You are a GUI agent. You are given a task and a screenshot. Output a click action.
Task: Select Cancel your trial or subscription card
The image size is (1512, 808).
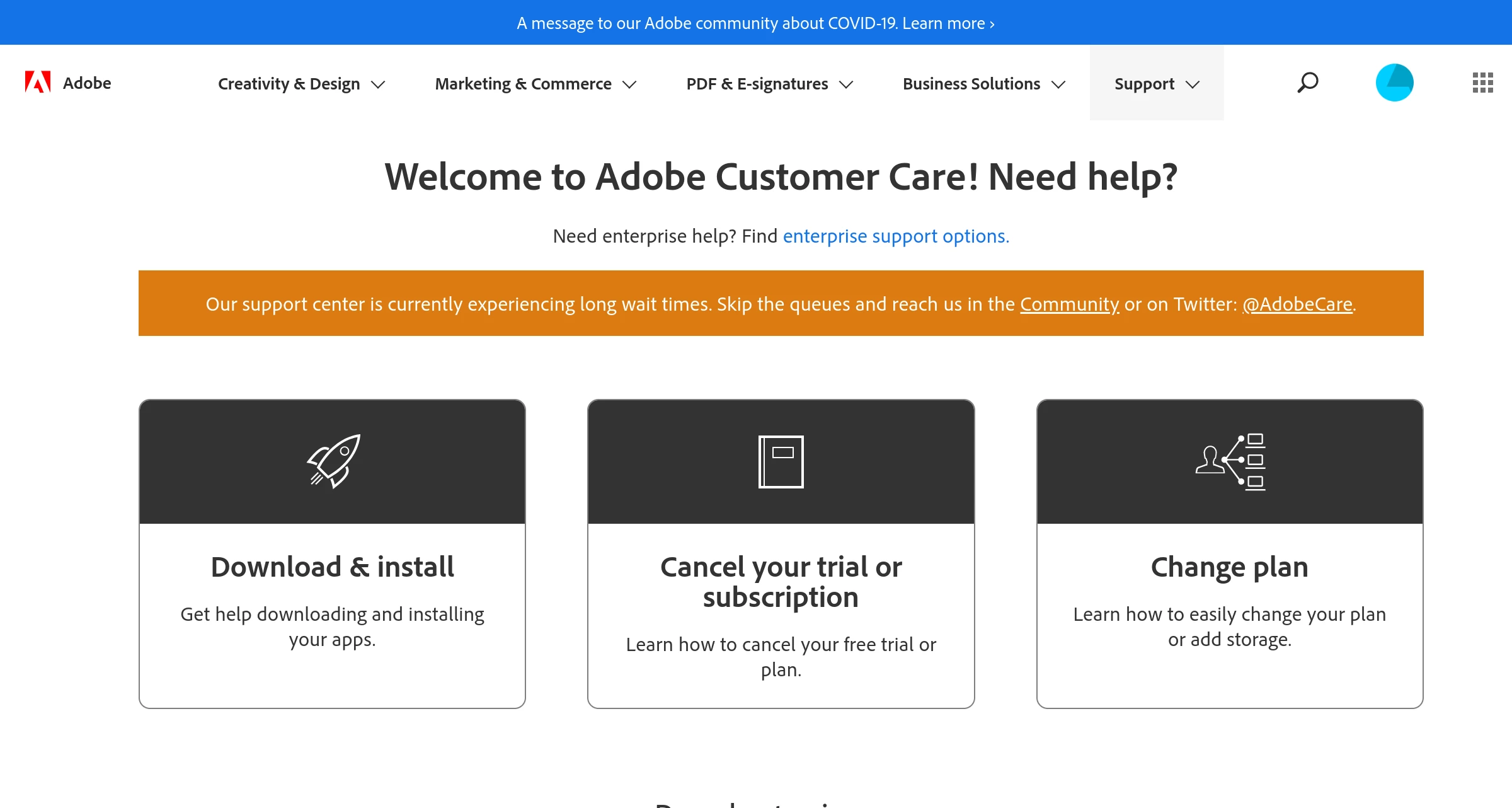(781, 582)
